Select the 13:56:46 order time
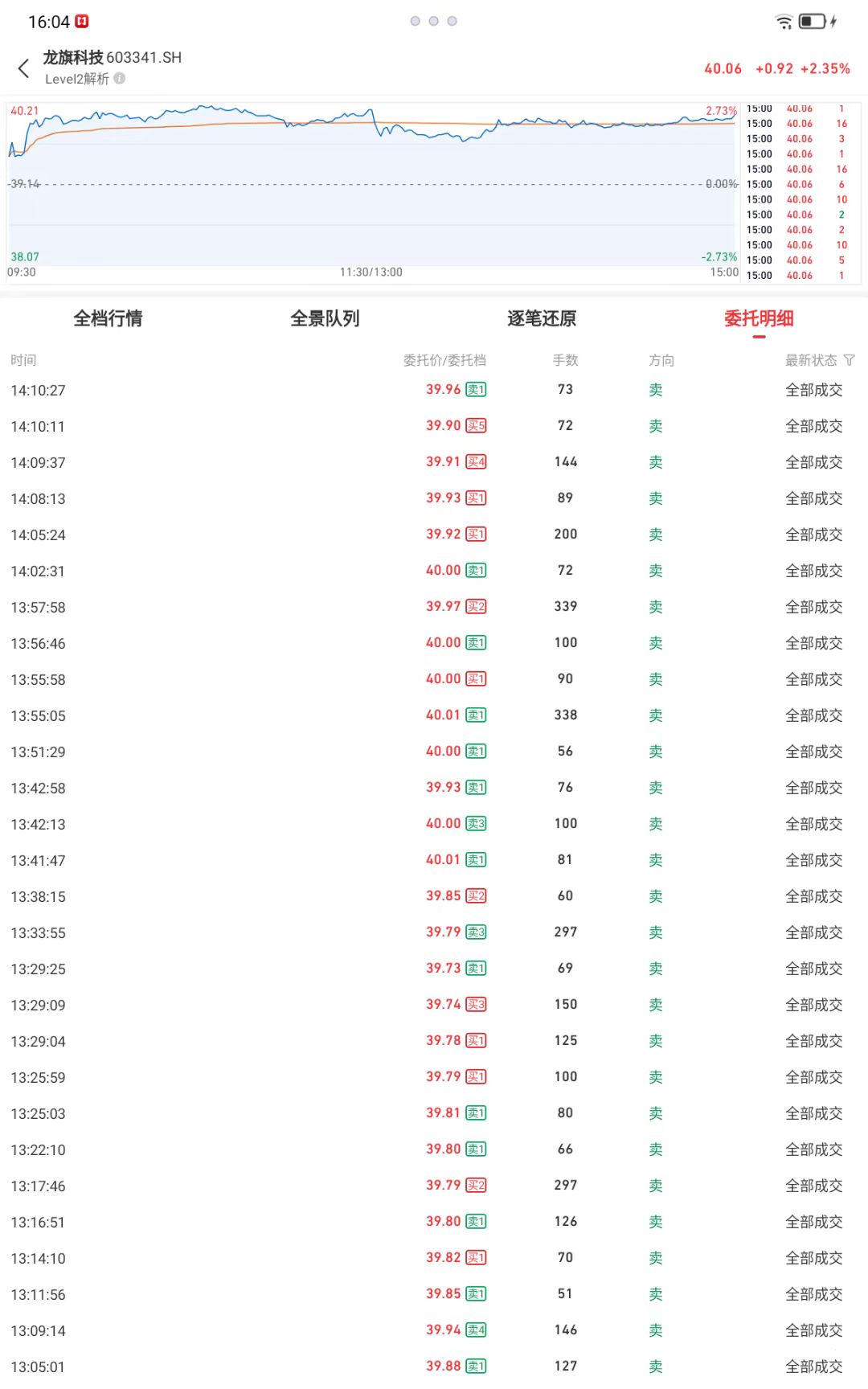This screenshot has width=868, height=1389. pyautogui.click(x=38, y=644)
